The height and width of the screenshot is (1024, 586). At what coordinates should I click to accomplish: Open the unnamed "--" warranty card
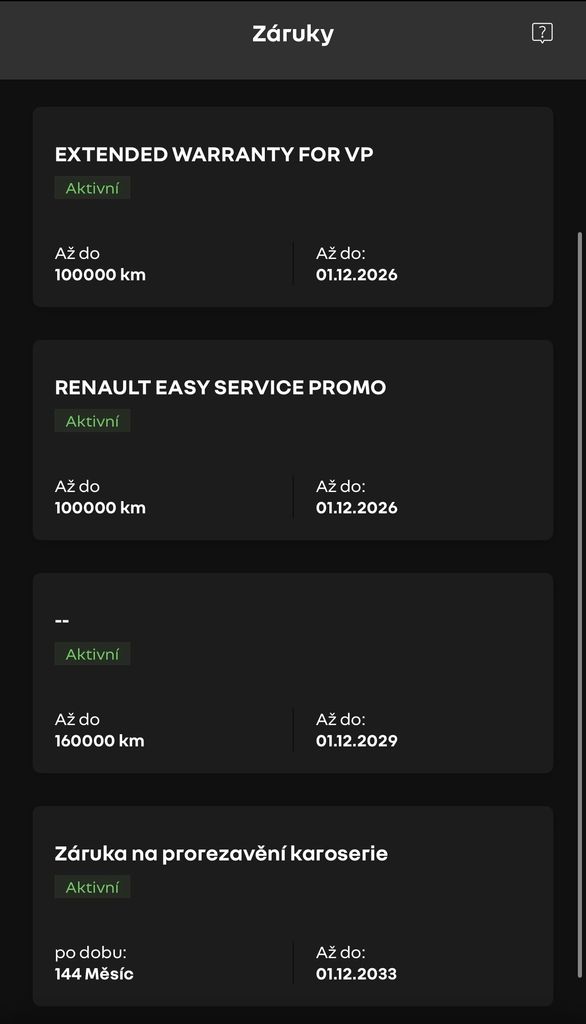[292, 673]
